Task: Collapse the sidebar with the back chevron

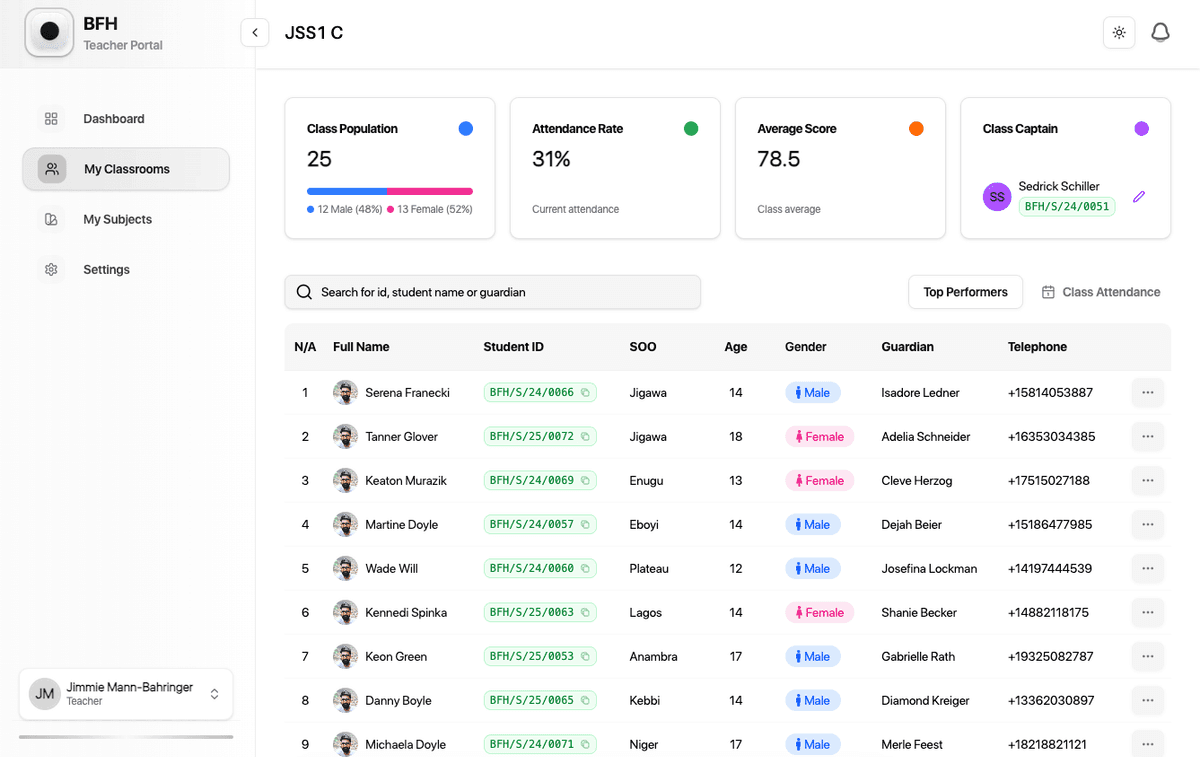Action: pyautogui.click(x=255, y=32)
